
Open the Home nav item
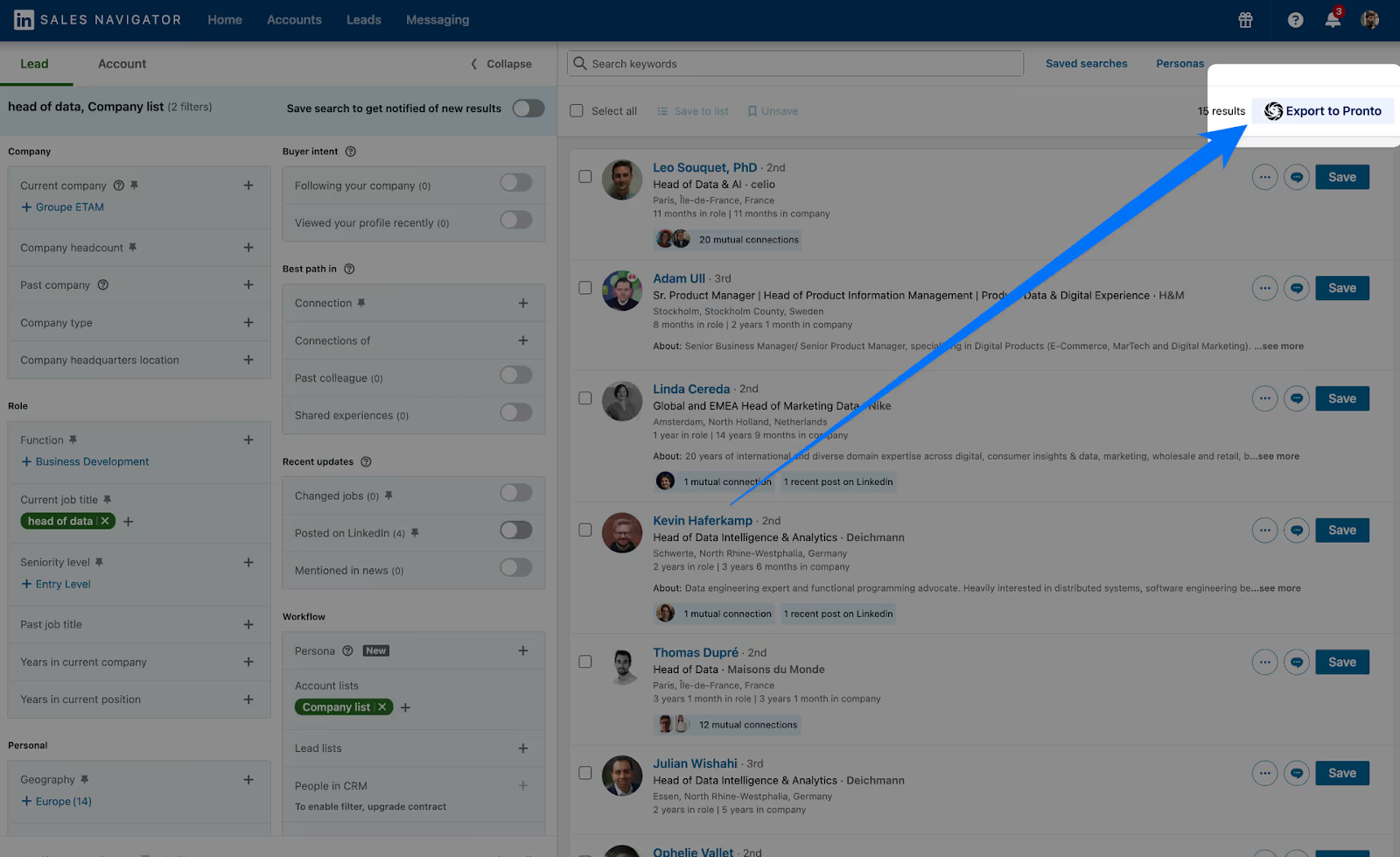click(x=225, y=19)
